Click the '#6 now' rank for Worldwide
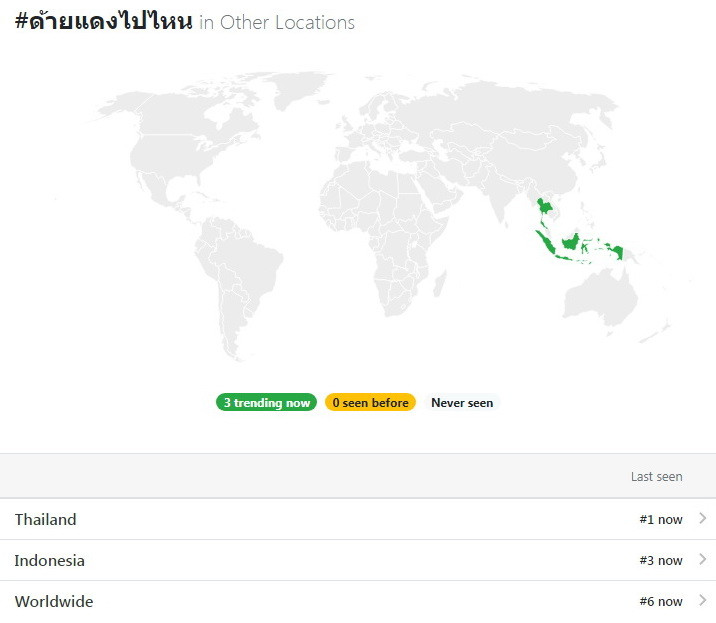 661,602
